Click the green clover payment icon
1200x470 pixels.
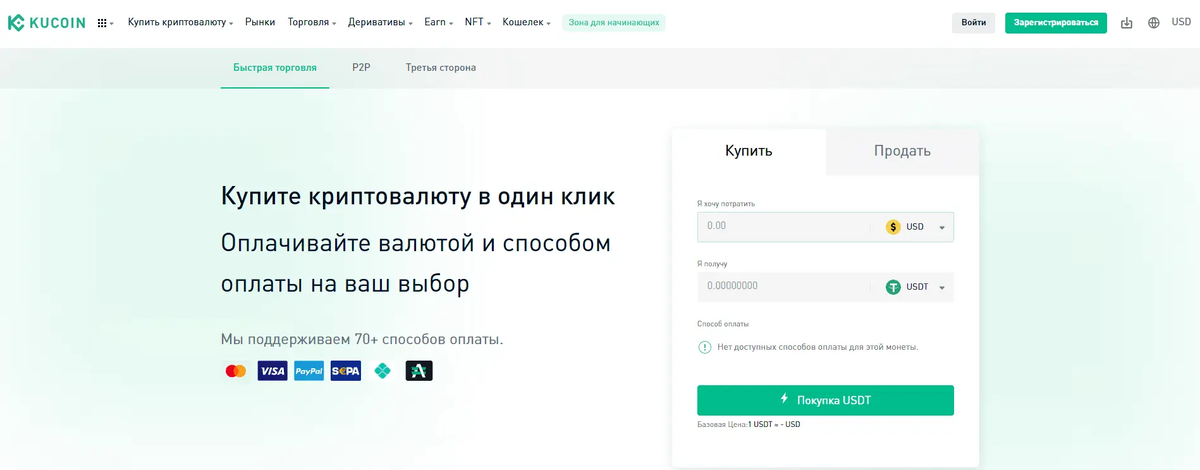coord(382,371)
